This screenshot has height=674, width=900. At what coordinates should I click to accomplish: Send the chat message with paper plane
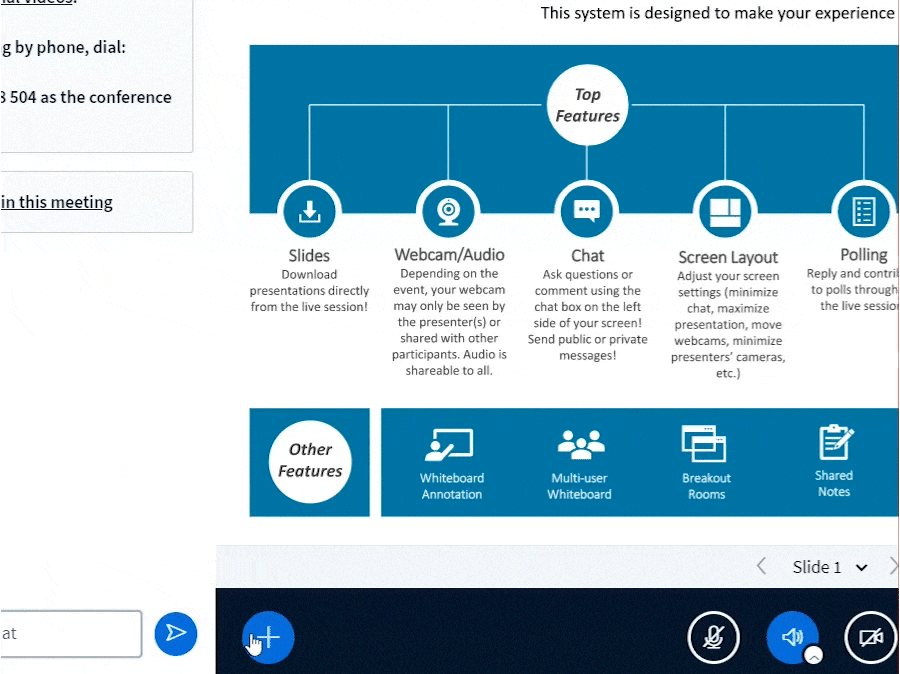(x=176, y=633)
